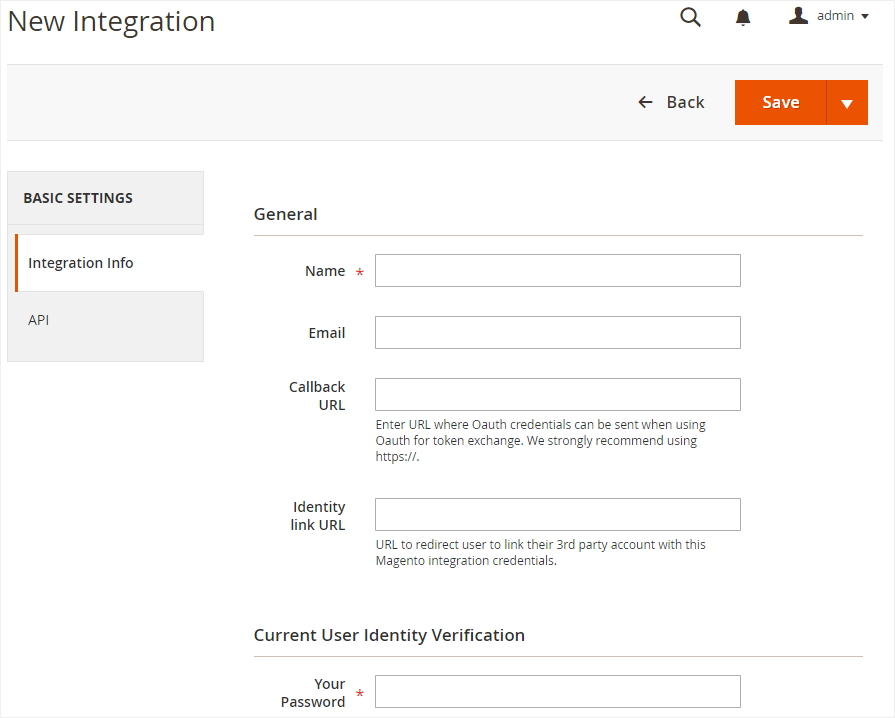Click the Back arrow icon
This screenshot has height=718, width=895.
tap(645, 102)
